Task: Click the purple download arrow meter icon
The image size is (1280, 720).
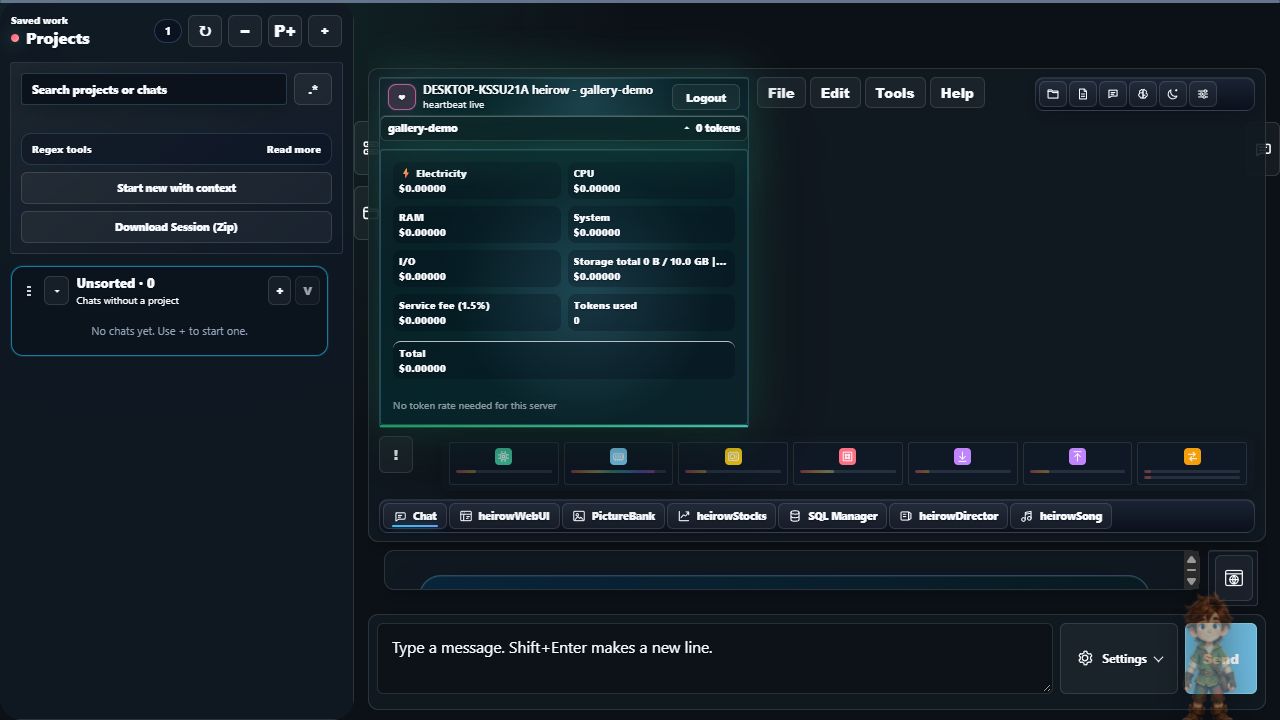Action: (x=962, y=456)
